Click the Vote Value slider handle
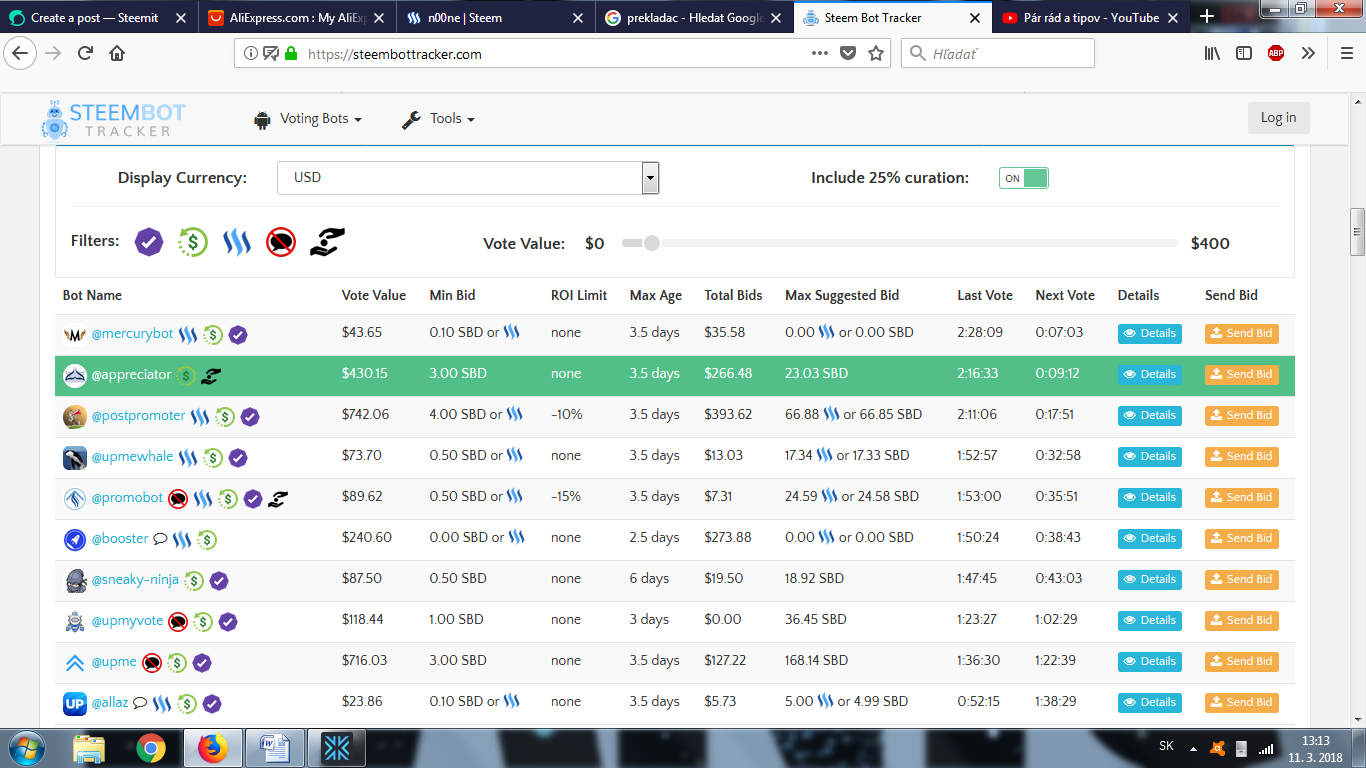Viewport: 1366px width, 768px height. (652, 243)
